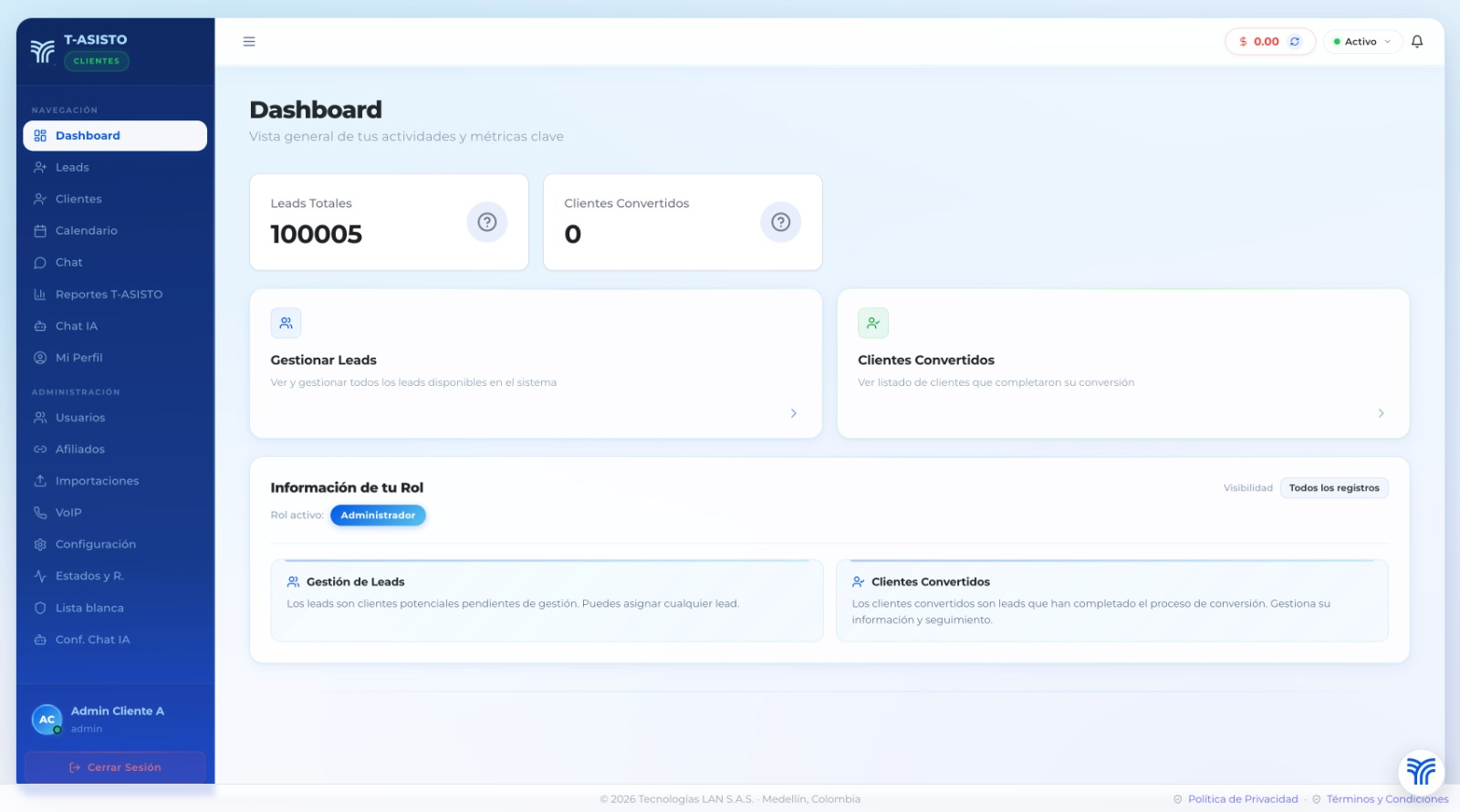
Task: Open the Política de Privacidad link
Action: point(1243,799)
